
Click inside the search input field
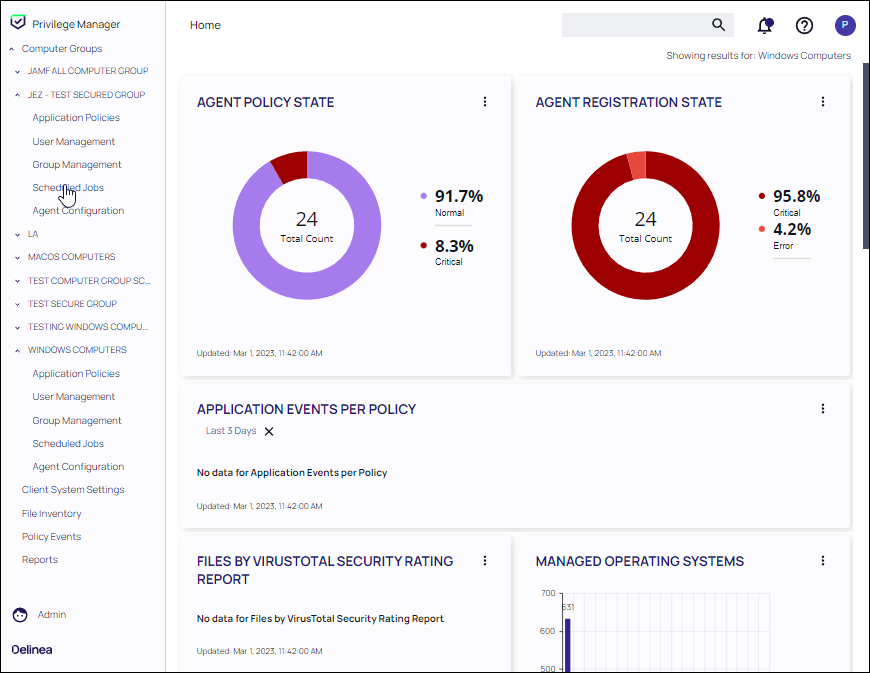[632, 25]
